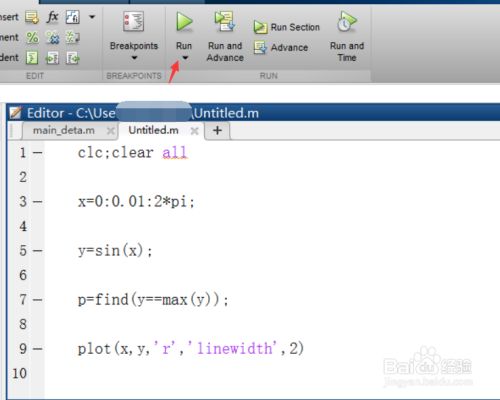500x400 pixels.
Task: Click the Breakpoints text label
Action: 134,46
